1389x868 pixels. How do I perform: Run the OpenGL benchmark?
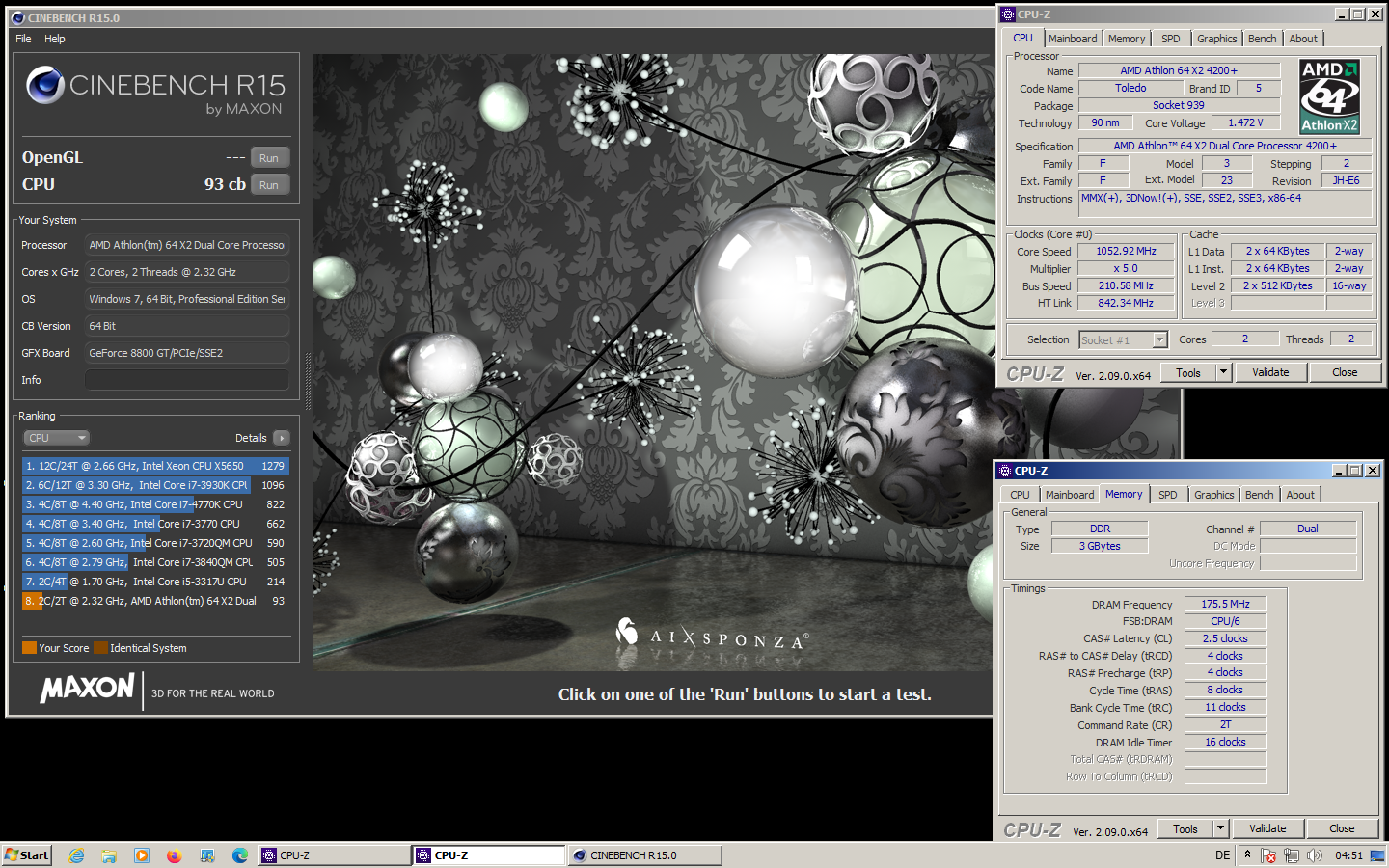click(x=269, y=158)
